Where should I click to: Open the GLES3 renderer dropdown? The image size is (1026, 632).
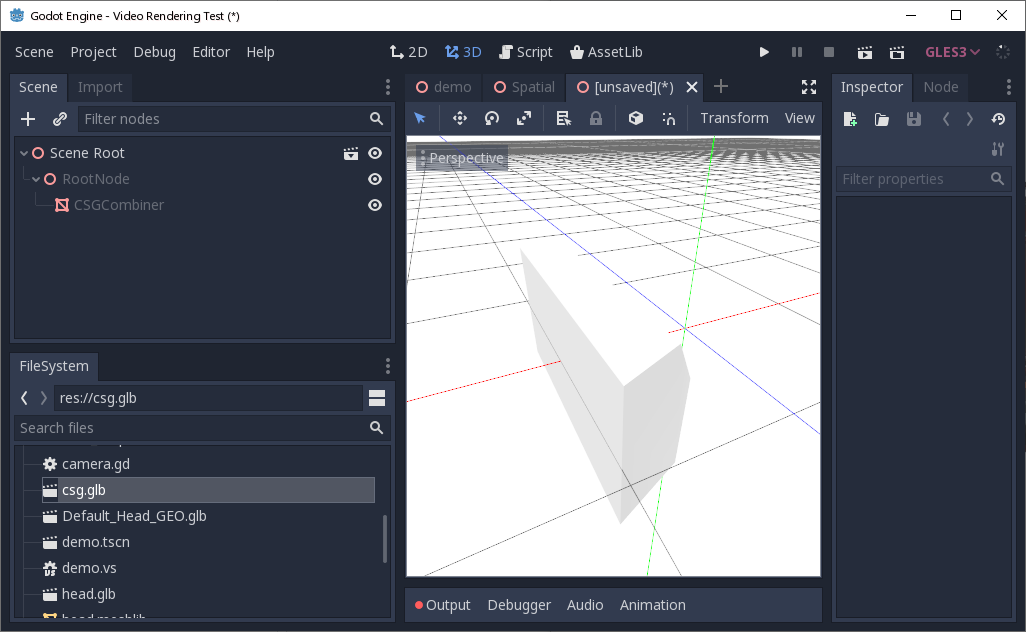click(950, 52)
